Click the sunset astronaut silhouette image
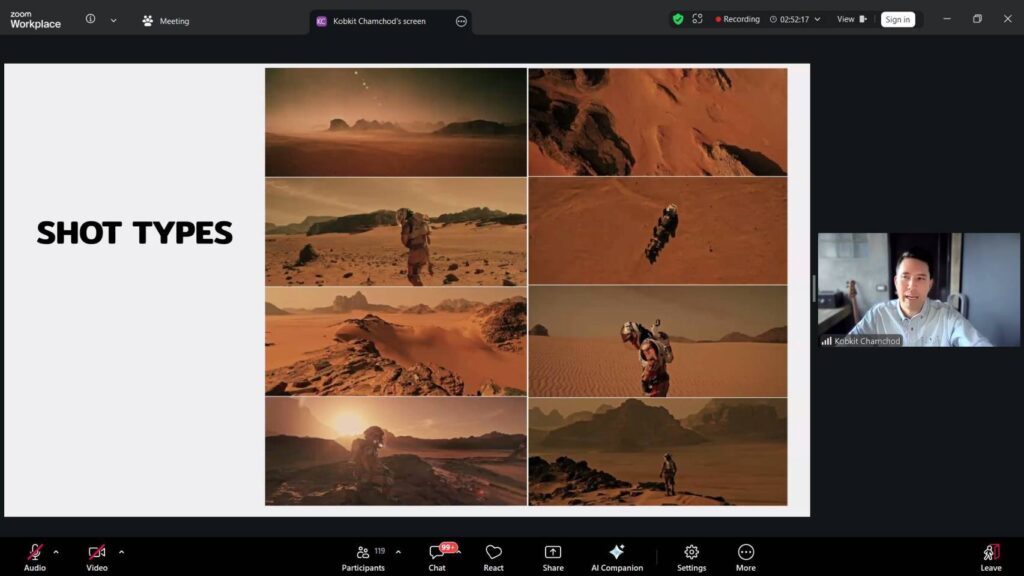The image size is (1024, 576). (396, 451)
